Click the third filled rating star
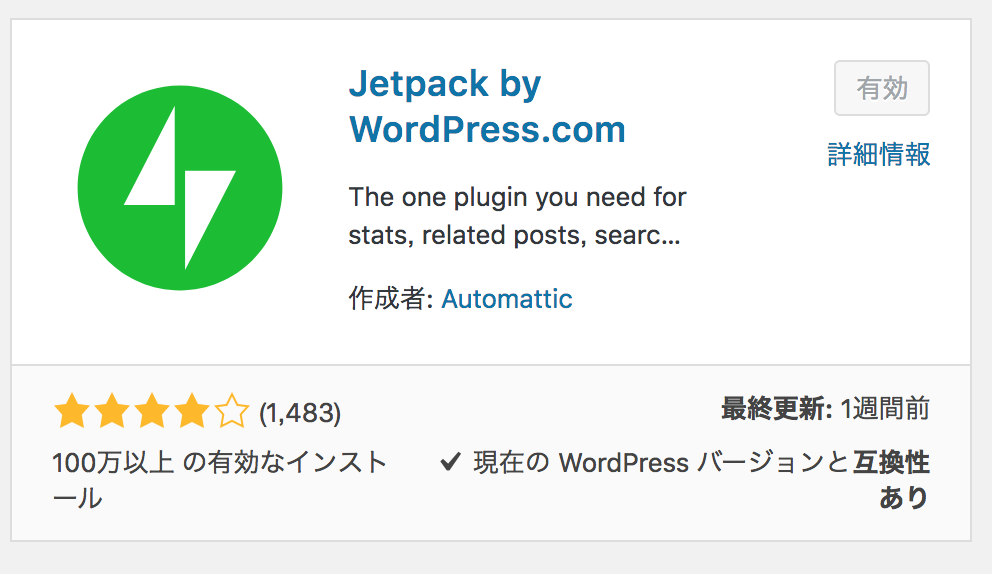Screen dimensions: 992x574 152,411
